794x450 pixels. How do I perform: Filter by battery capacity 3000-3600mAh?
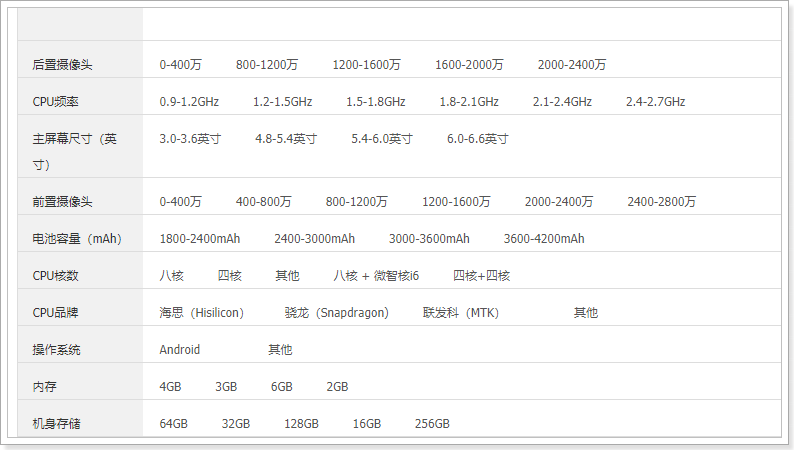(429, 239)
